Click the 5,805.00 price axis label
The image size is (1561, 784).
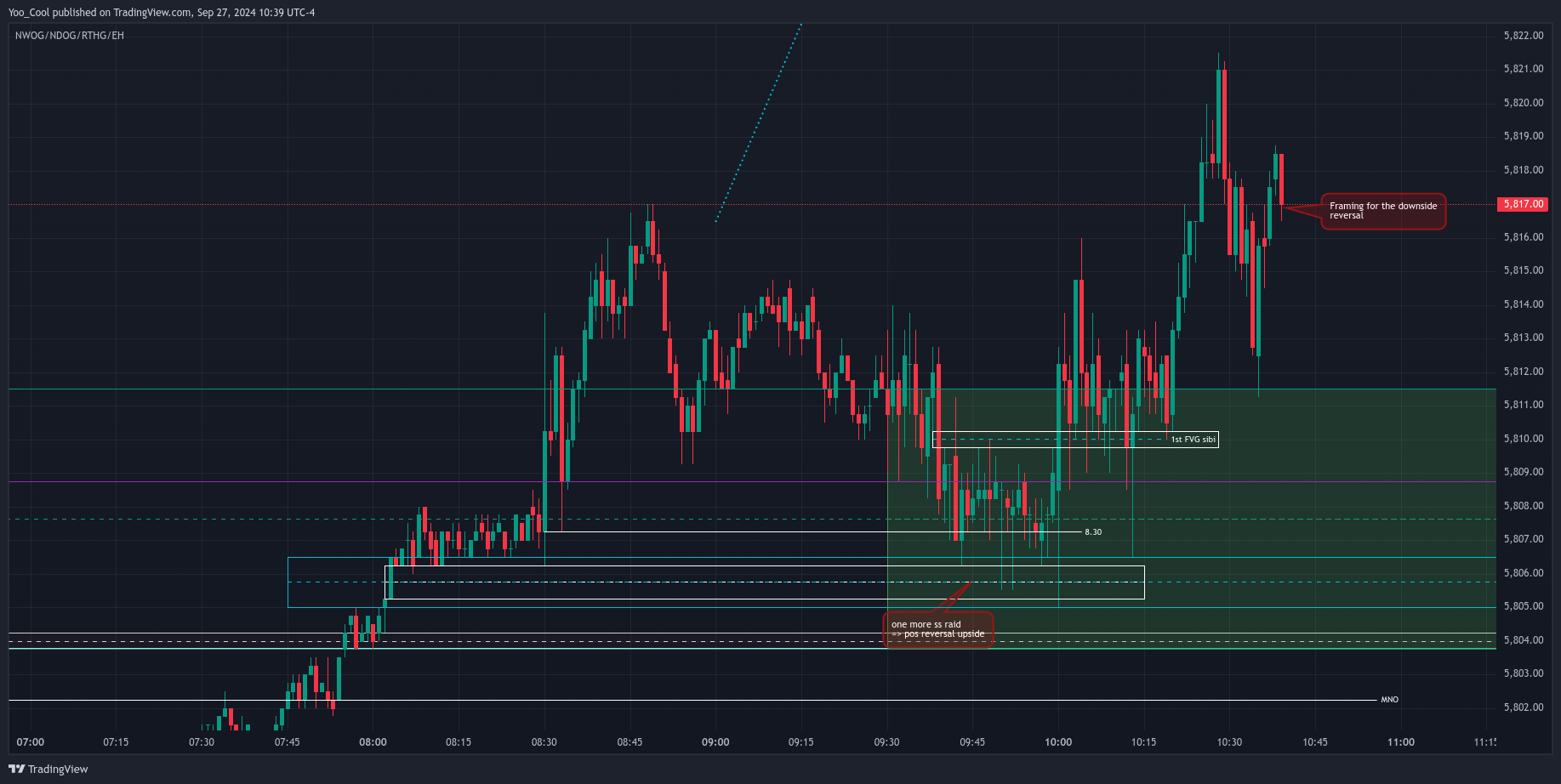tap(1524, 606)
